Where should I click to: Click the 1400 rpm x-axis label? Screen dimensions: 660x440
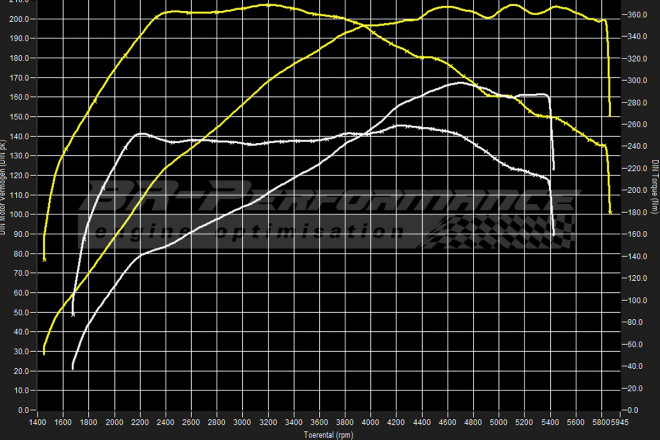coord(37,423)
